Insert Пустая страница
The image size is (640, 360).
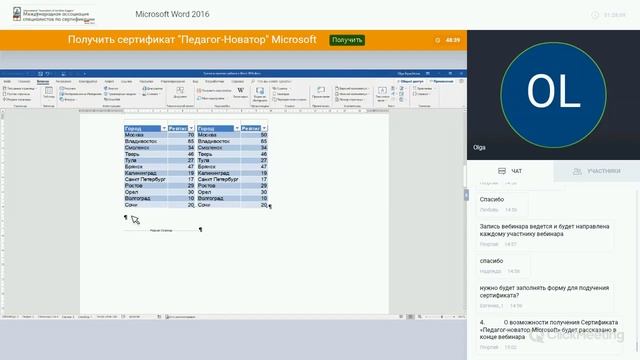(x=17, y=94)
